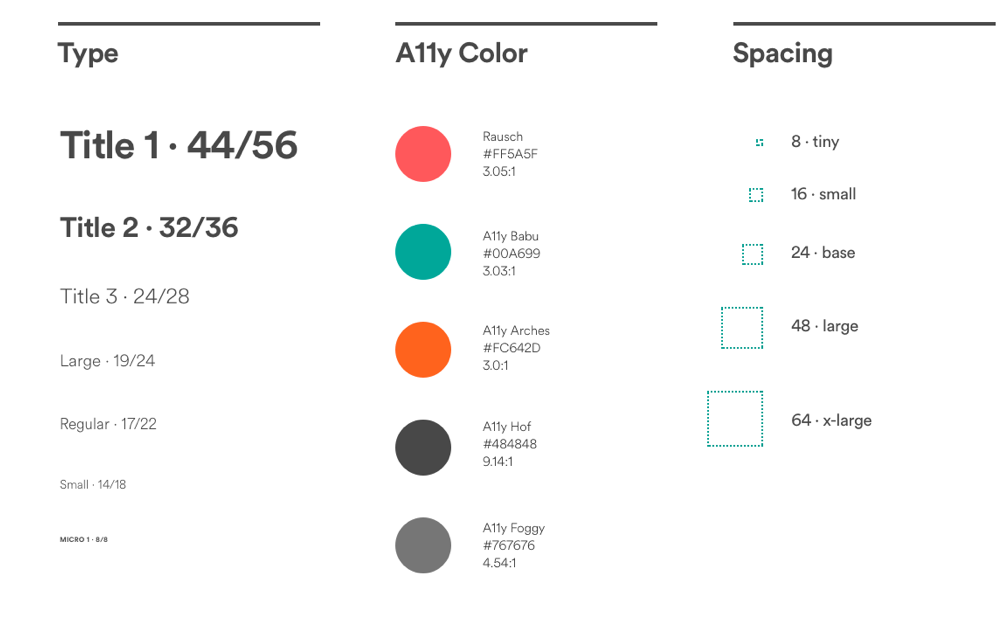This screenshot has height=618, width=999.
Task: Select the Title 3 · 24/28 text
Action: coord(125,296)
